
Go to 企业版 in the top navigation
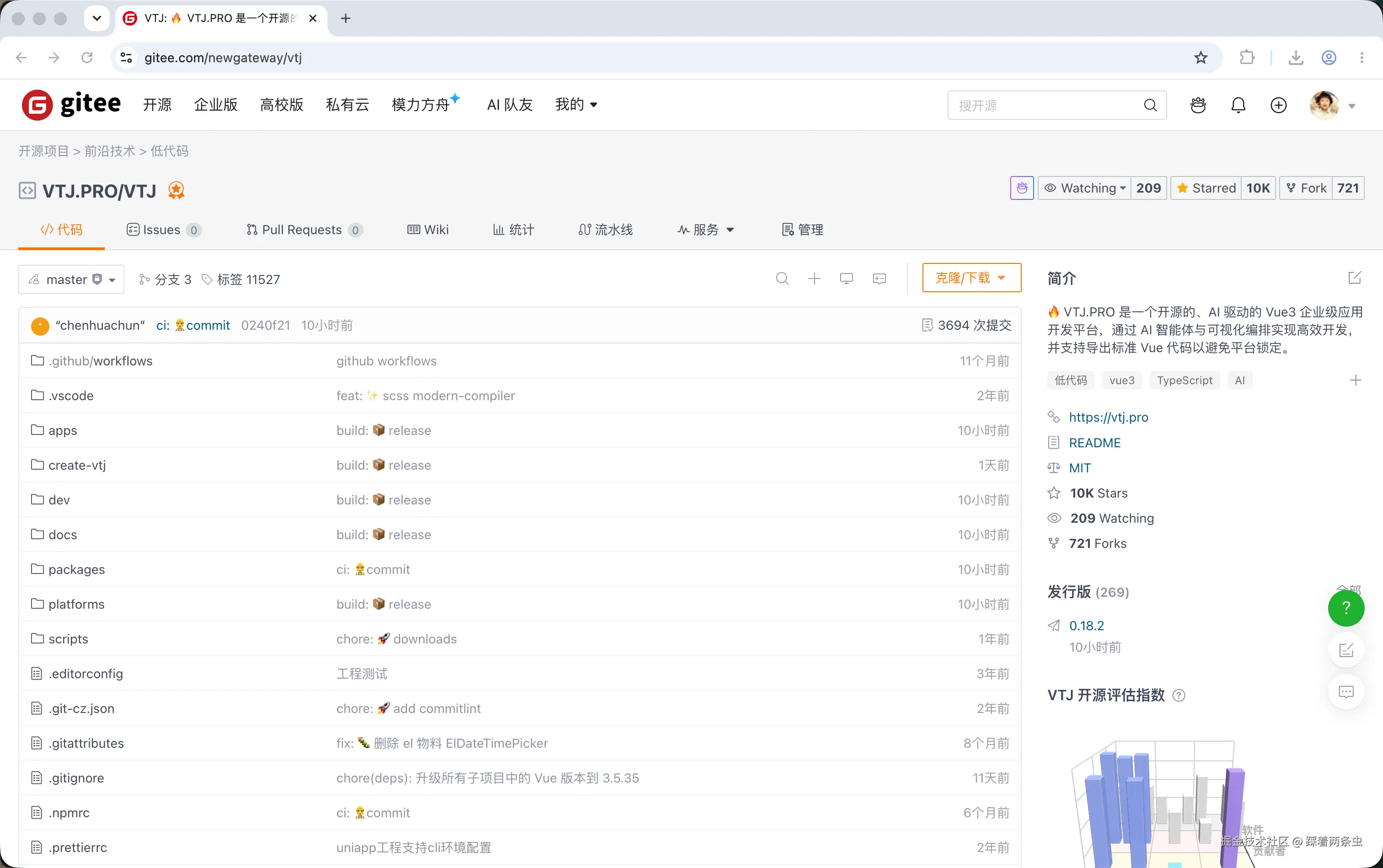click(216, 104)
